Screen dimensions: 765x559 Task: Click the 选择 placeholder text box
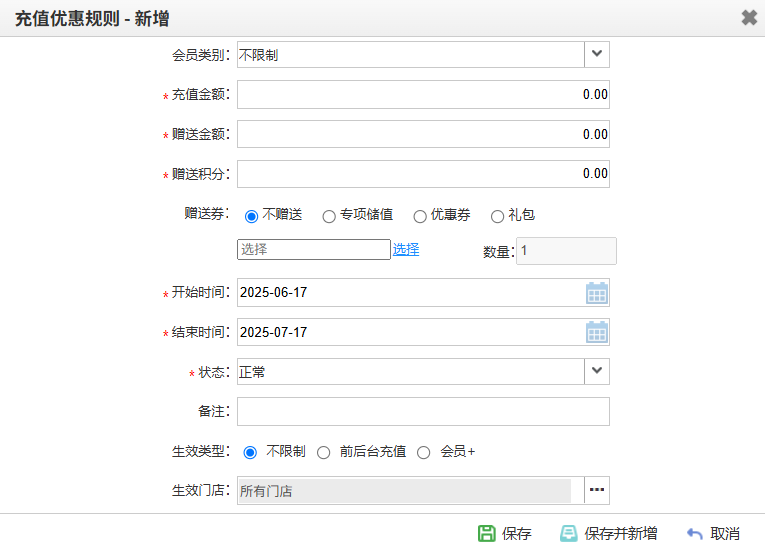314,249
